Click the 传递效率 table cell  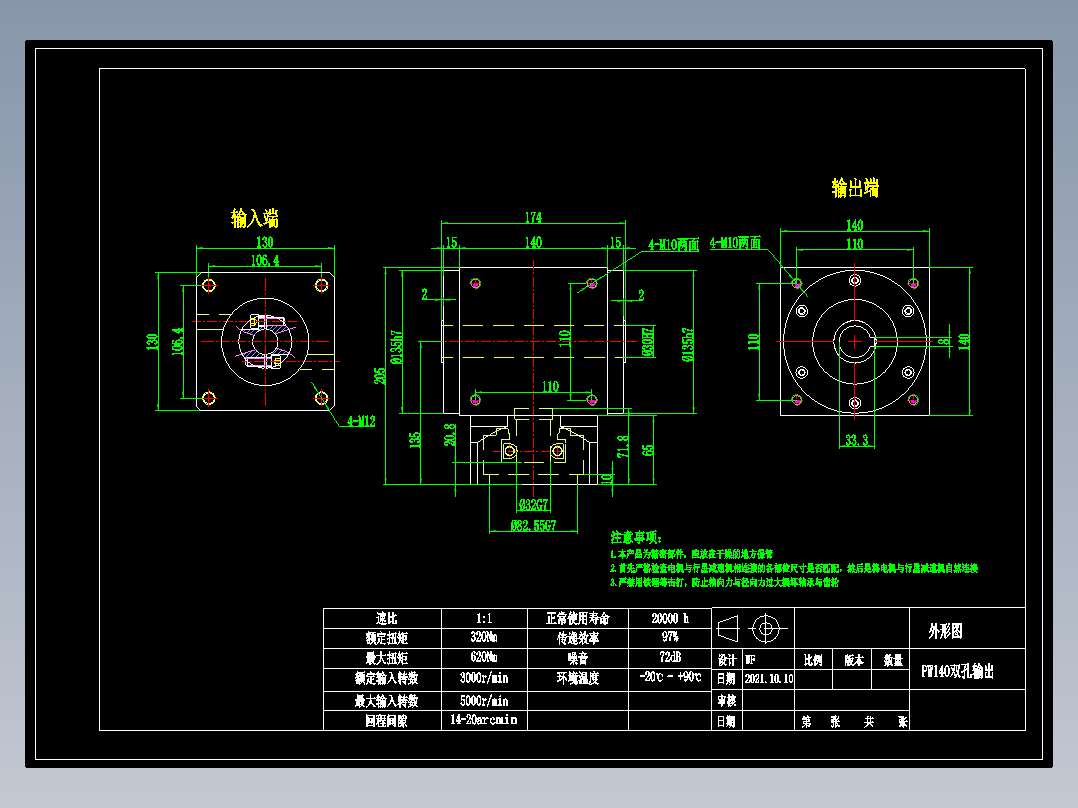tap(578, 638)
